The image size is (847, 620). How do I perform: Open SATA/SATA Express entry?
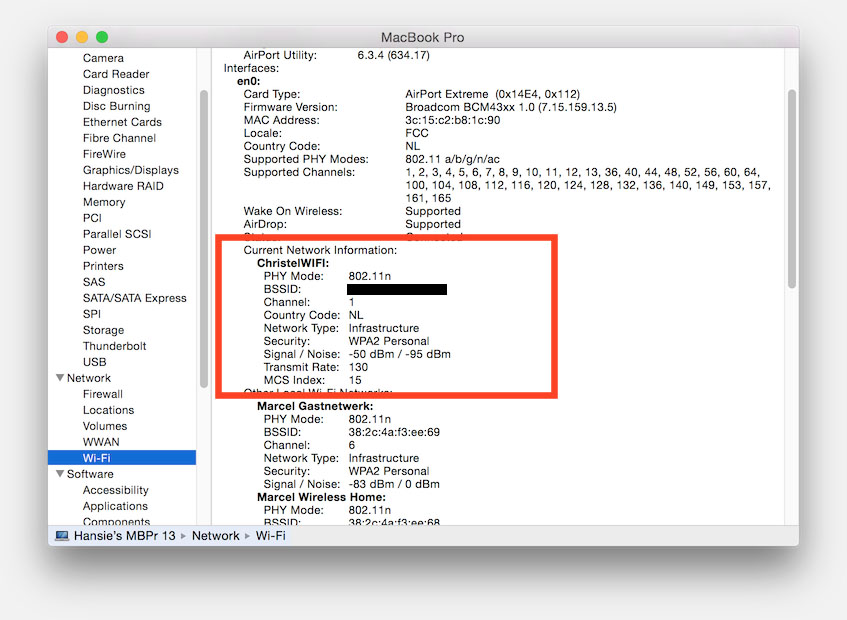click(135, 298)
